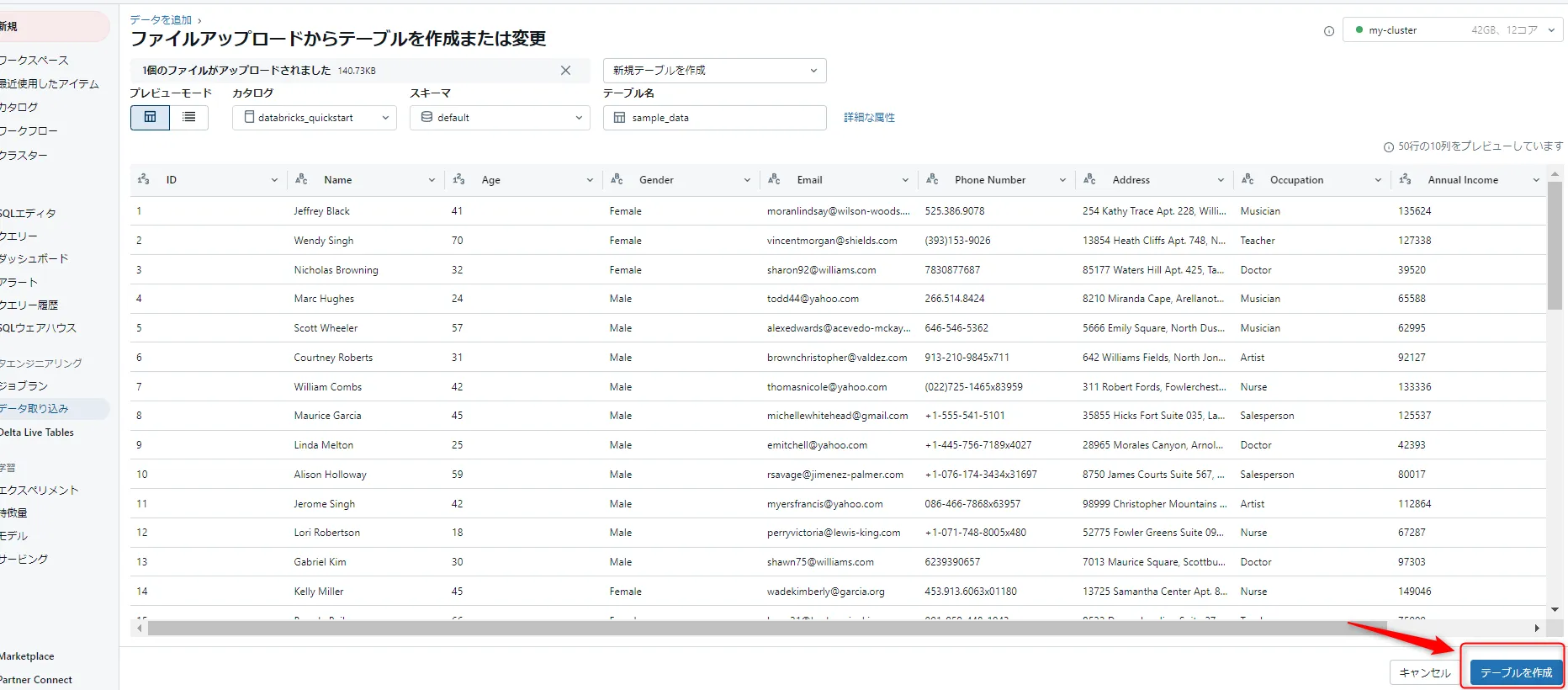Expand the Age column options chevron
This screenshot has height=690, width=1568.
[590, 180]
